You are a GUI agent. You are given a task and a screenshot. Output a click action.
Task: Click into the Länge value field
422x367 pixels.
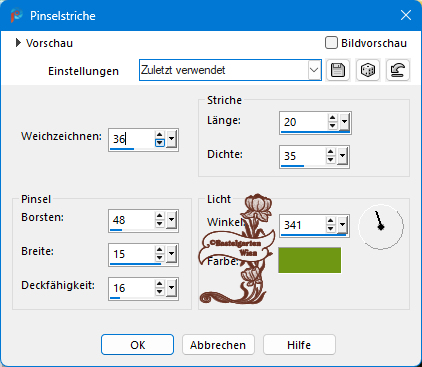(304, 122)
